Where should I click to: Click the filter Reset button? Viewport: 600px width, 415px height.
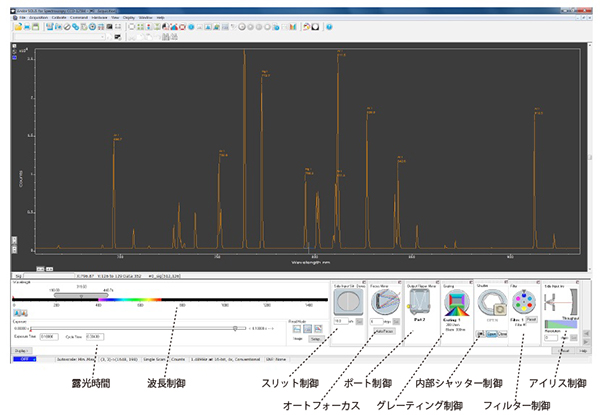531,319
